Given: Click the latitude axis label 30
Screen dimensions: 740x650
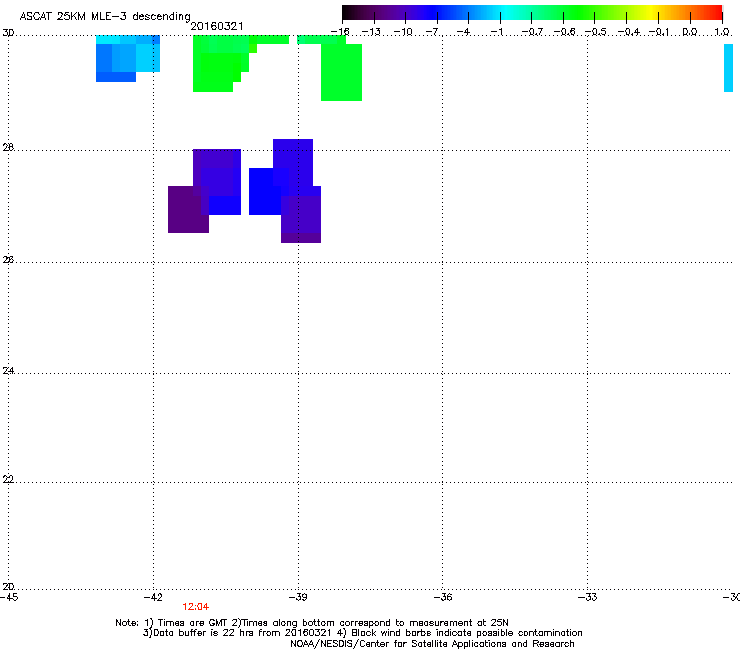Looking at the screenshot, I should tap(8, 33).
